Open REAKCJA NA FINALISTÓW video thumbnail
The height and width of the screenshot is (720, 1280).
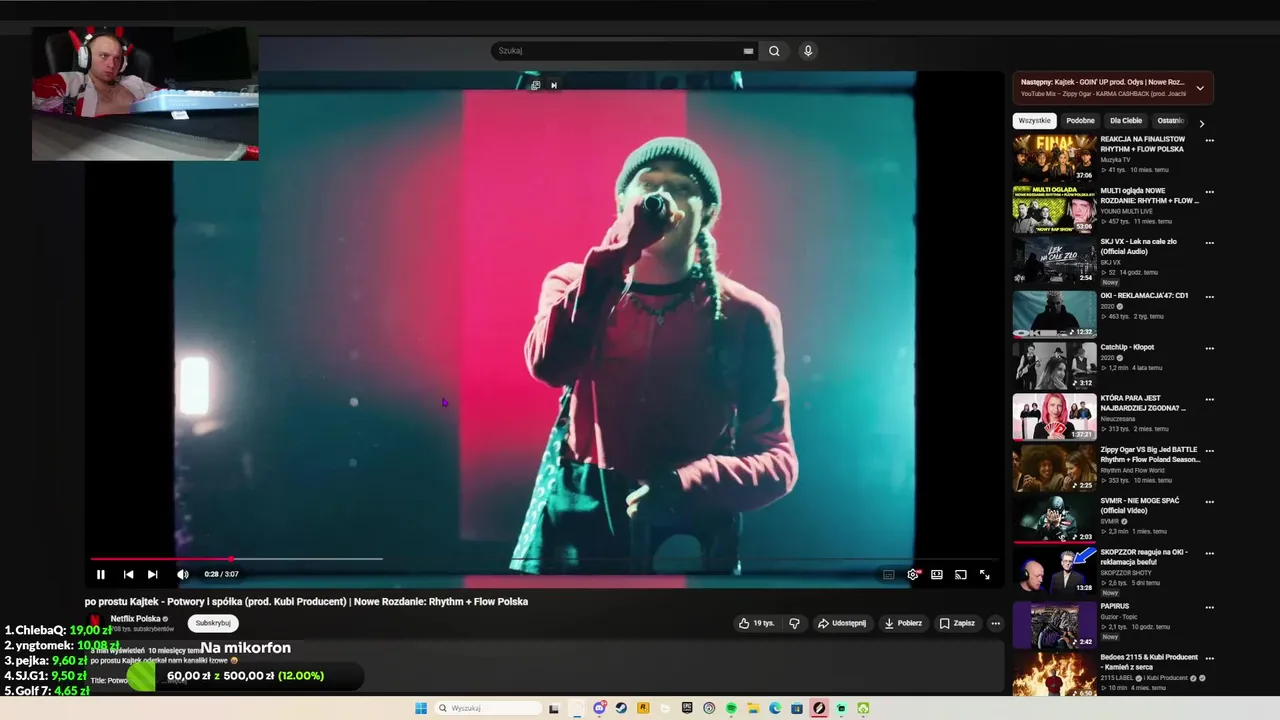tap(1054, 158)
